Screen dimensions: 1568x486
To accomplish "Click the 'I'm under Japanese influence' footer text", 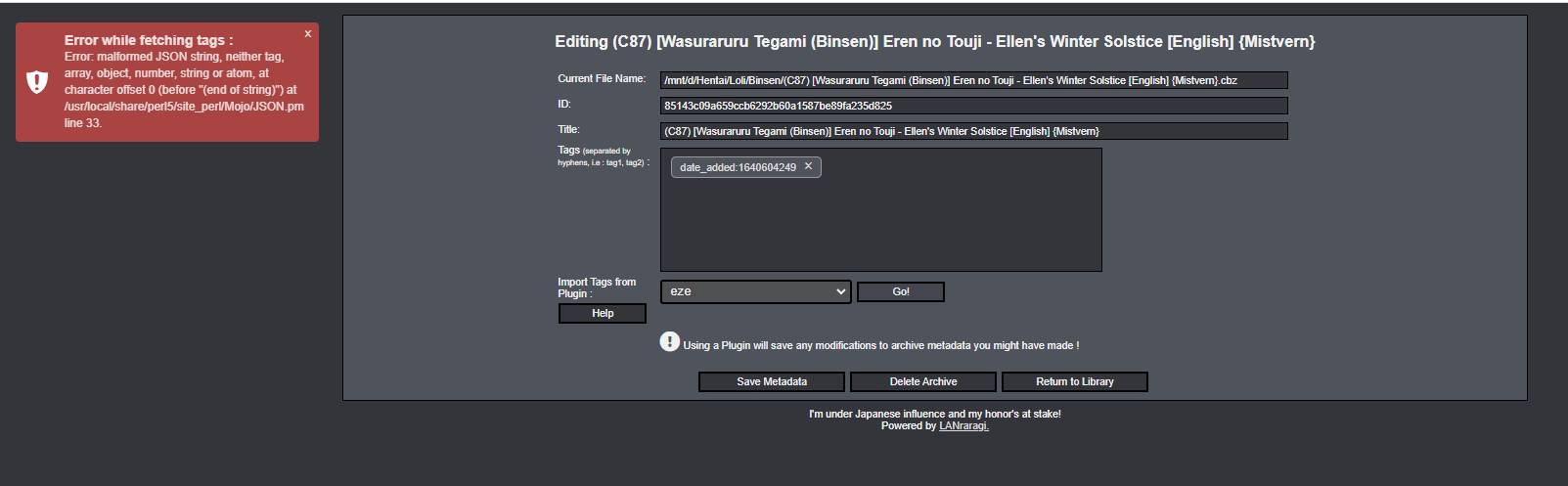I will click(935, 414).
